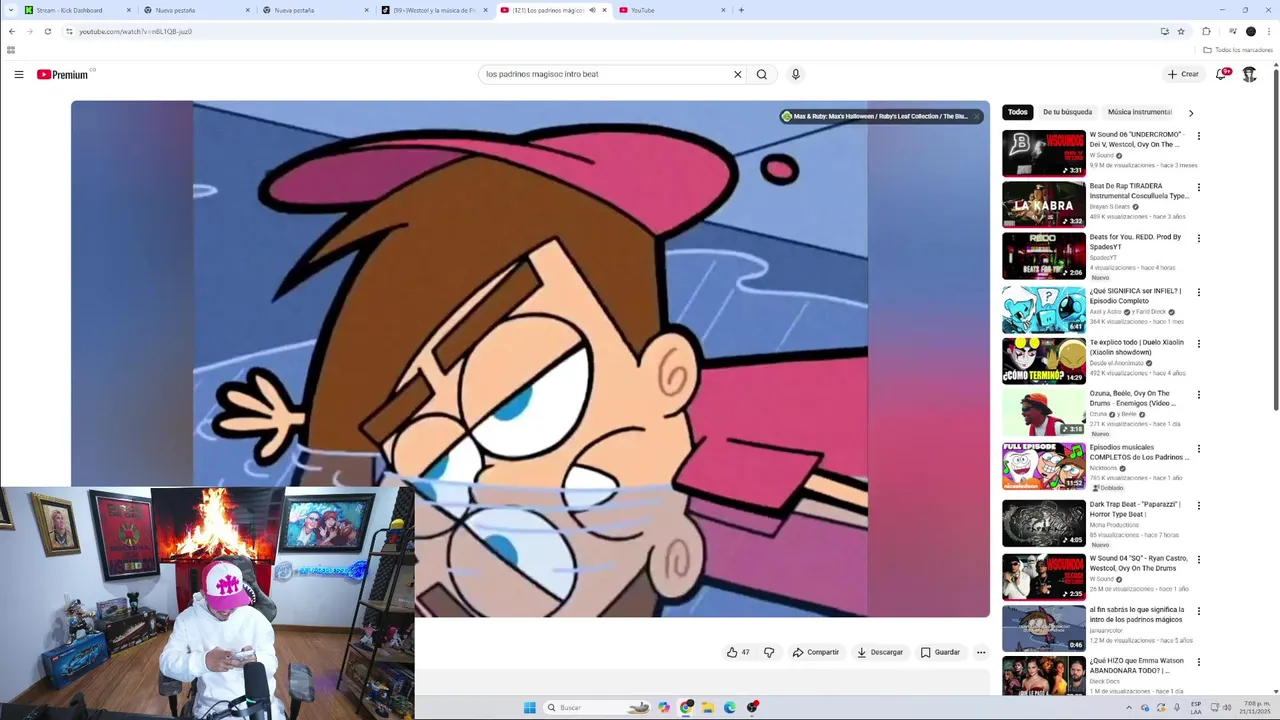Click the Descargar button
Viewport: 1280px width, 720px height.
pyautogui.click(x=880, y=652)
